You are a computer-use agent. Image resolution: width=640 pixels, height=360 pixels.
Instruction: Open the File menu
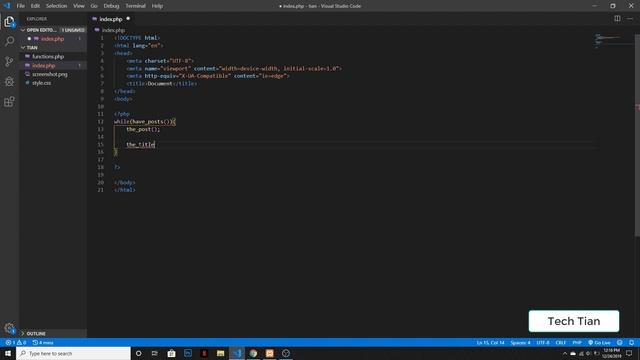tap(20, 6)
